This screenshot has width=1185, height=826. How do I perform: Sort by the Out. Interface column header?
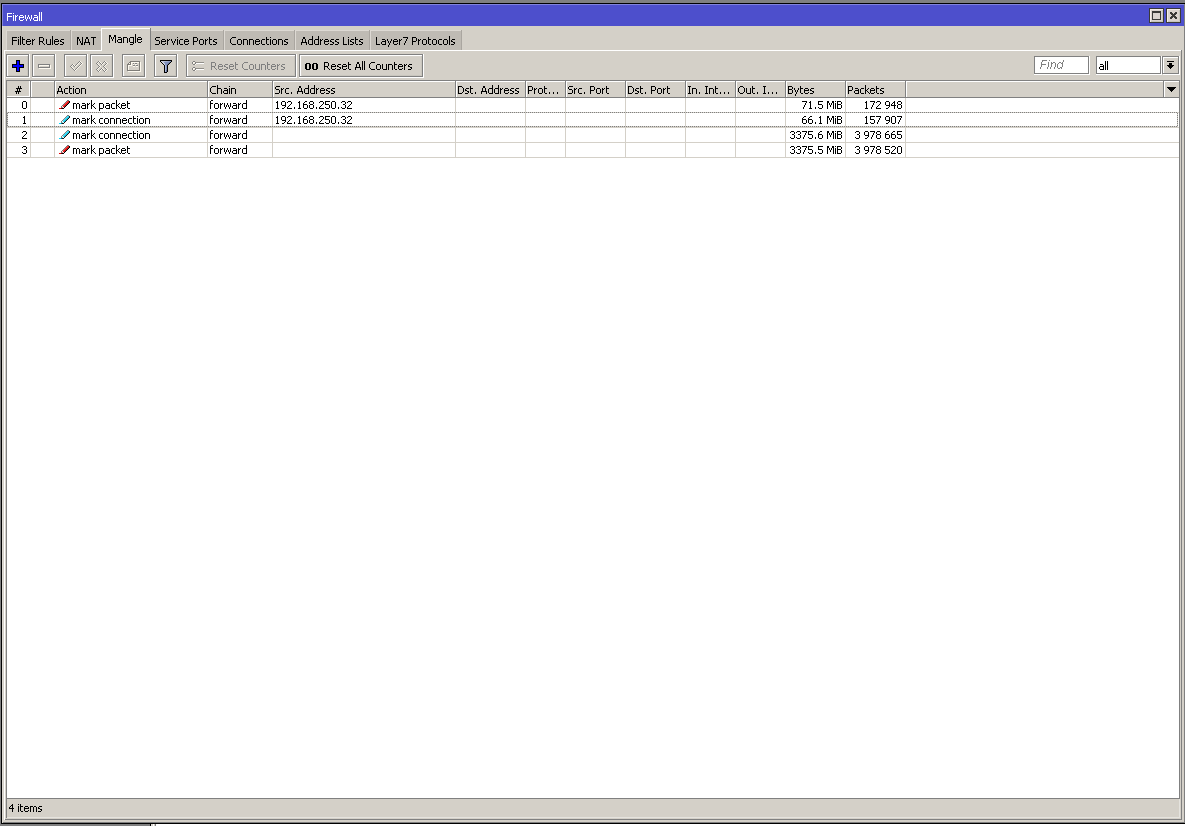point(760,90)
